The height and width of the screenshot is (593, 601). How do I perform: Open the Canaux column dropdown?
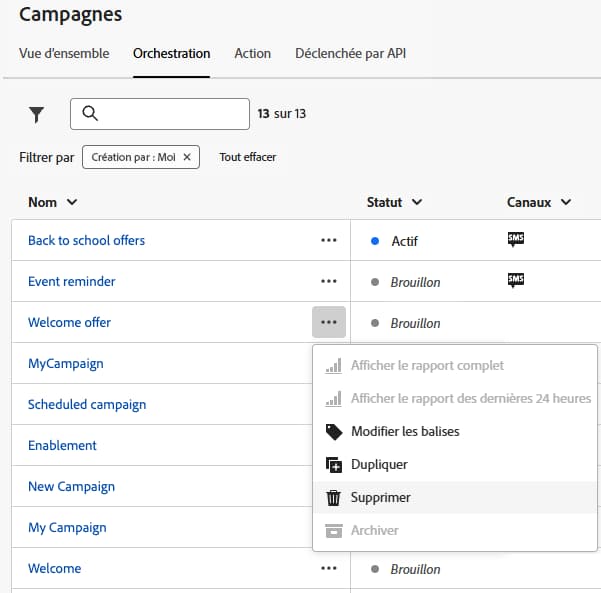point(539,202)
